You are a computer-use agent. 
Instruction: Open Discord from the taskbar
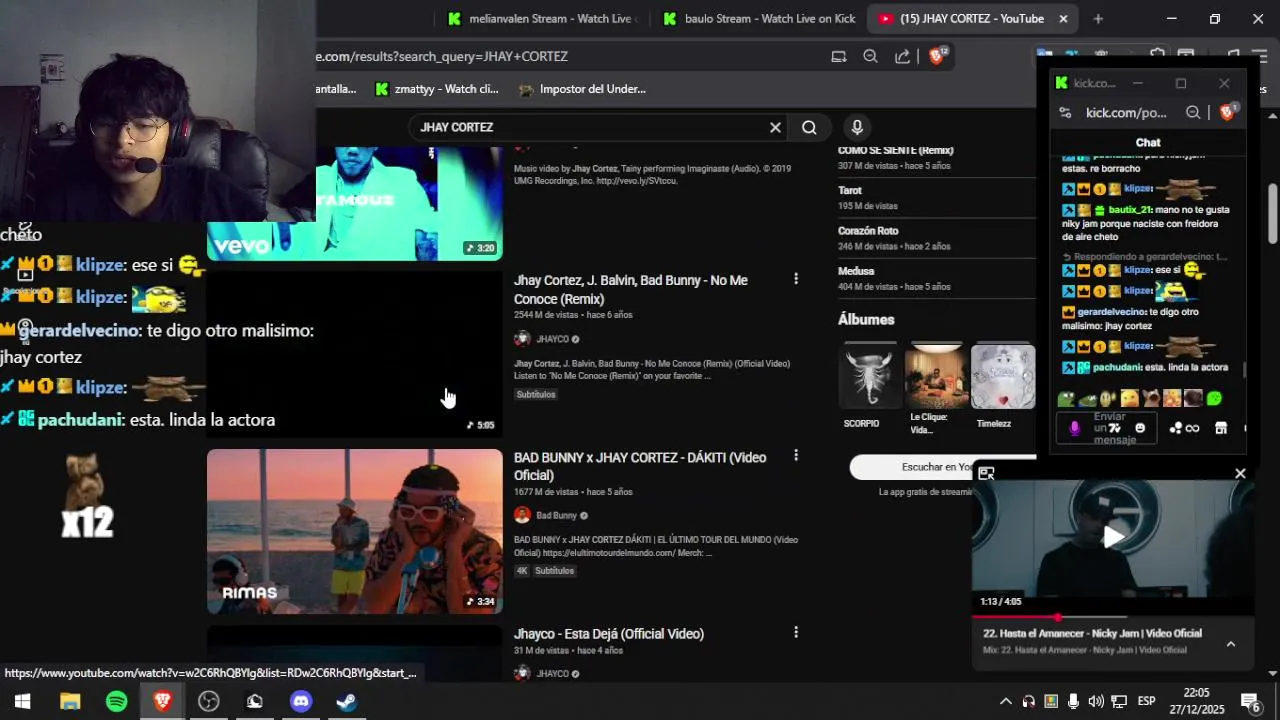coord(301,701)
